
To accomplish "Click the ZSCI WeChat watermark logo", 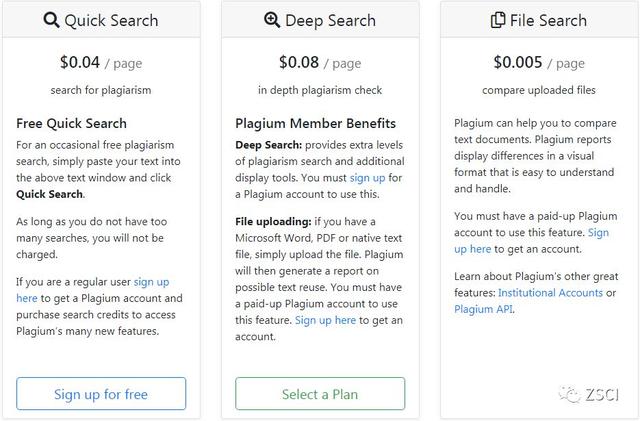I will (x=569, y=394).
